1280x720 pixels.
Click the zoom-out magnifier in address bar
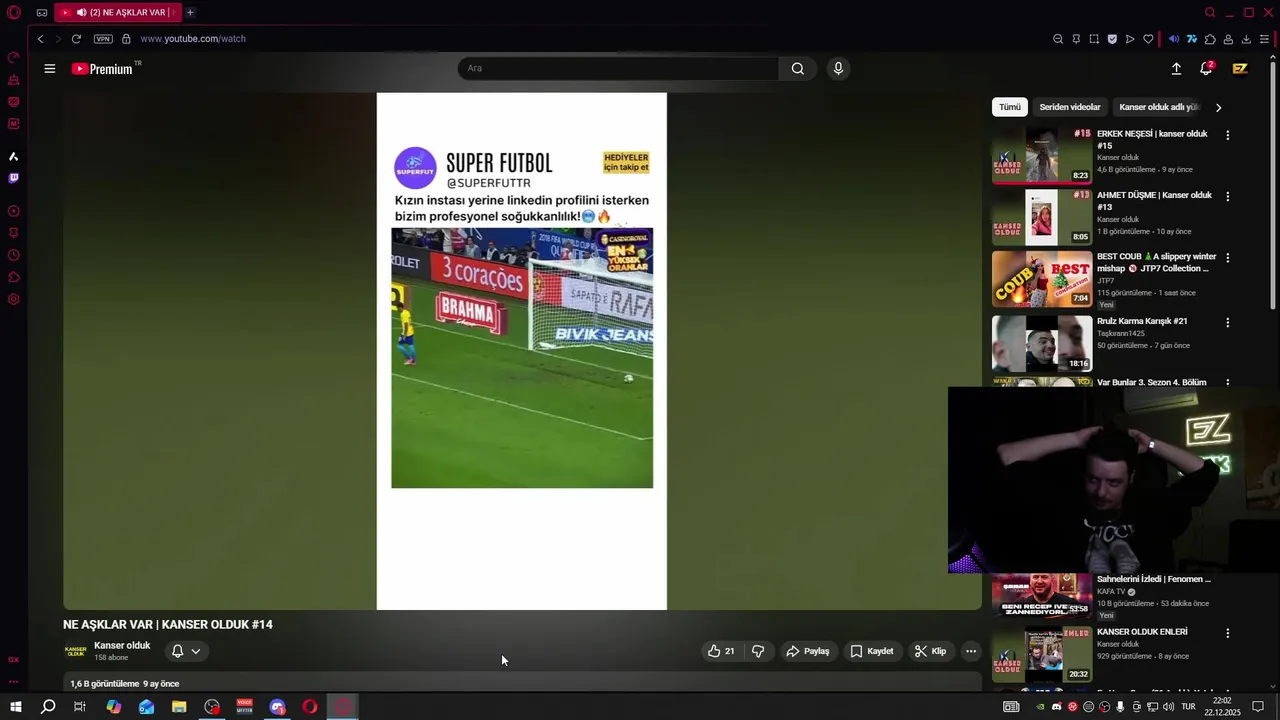click(x=1058, y=39)
